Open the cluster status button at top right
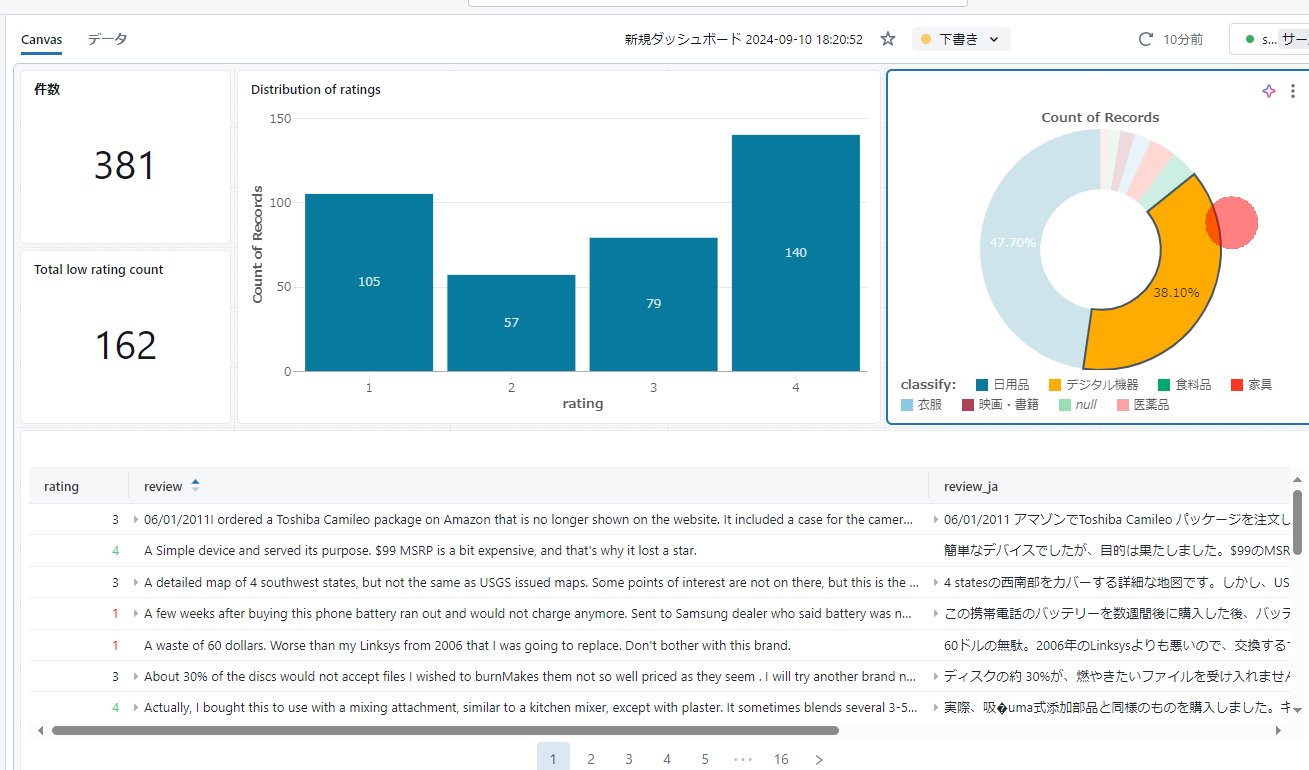The width and height of the screenshot is (1309, 770). coord(1270,39)
